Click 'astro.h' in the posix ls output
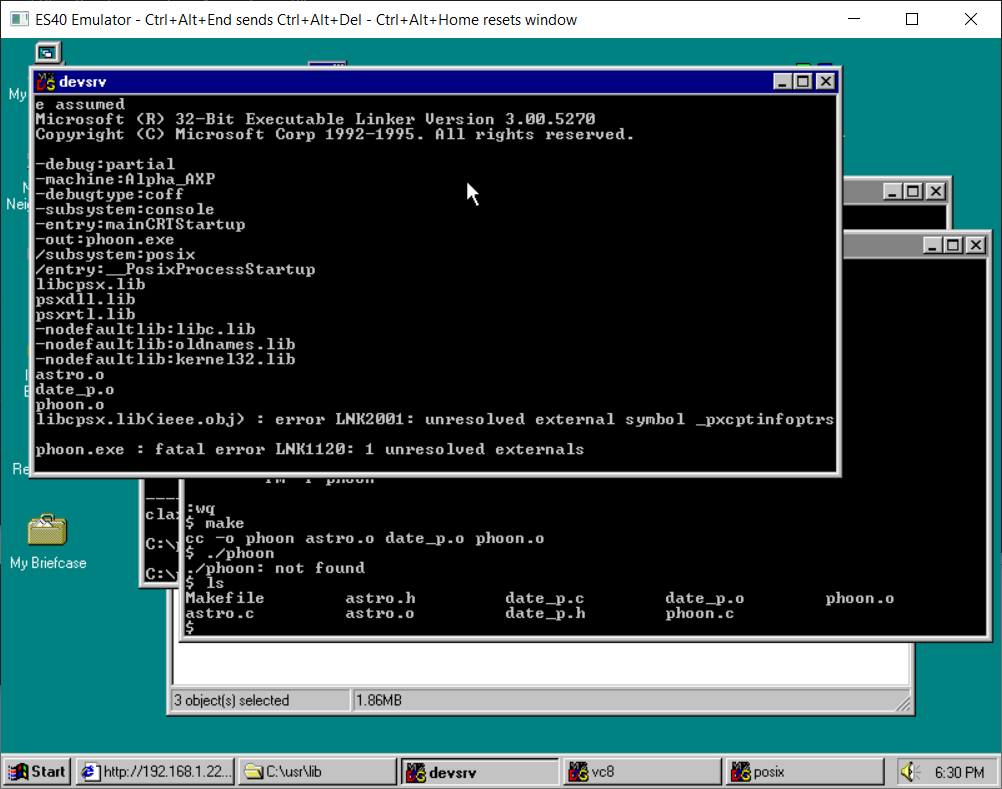Screen dimensions: 1002x789 point(380,599)
